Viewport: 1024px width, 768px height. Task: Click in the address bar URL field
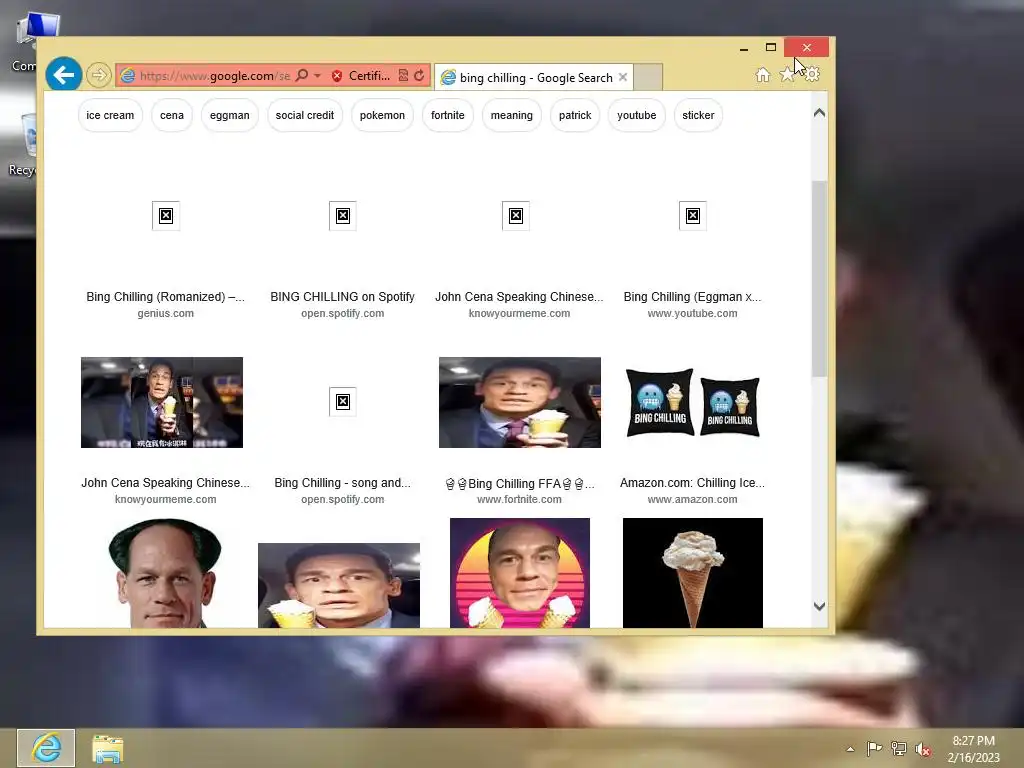coord(215,76)
